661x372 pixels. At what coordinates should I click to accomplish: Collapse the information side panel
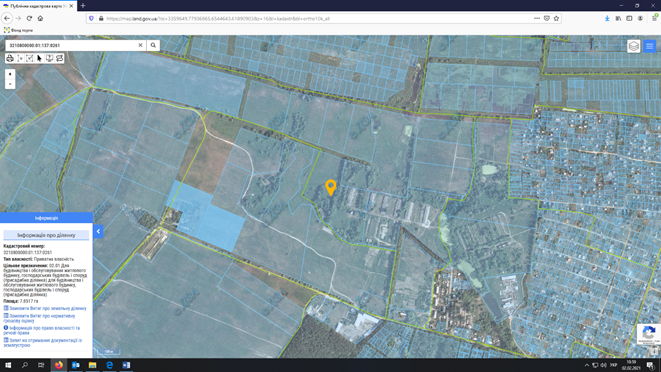pyautogui.click(x=98, y=231)
